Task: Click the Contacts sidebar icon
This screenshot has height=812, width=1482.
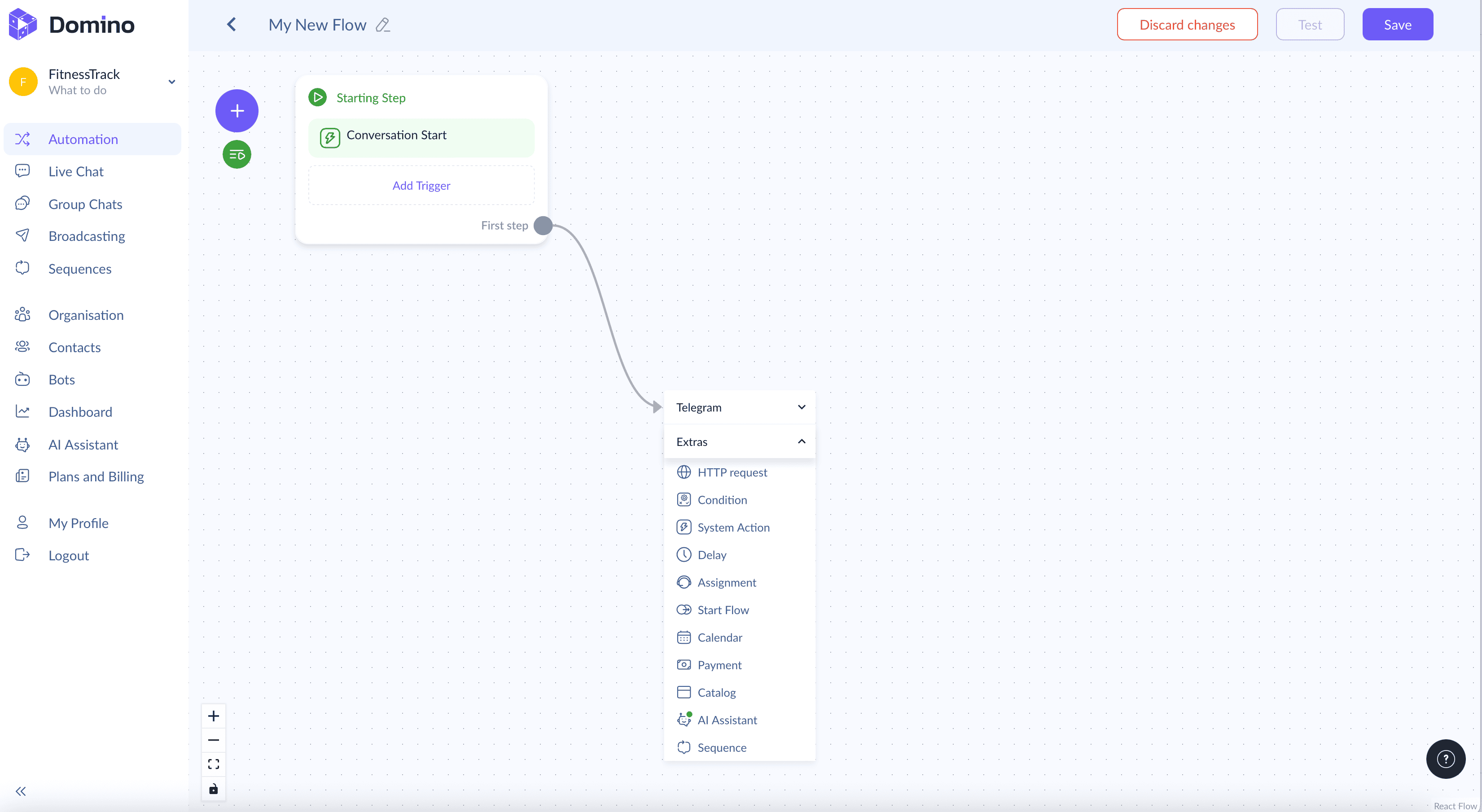Action: (x=22, y=347)
